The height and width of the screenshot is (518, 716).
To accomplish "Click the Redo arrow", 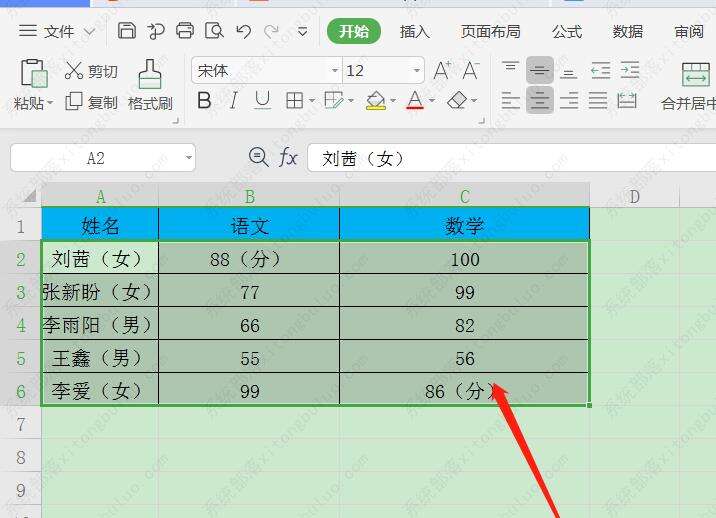I will [272, 32].
